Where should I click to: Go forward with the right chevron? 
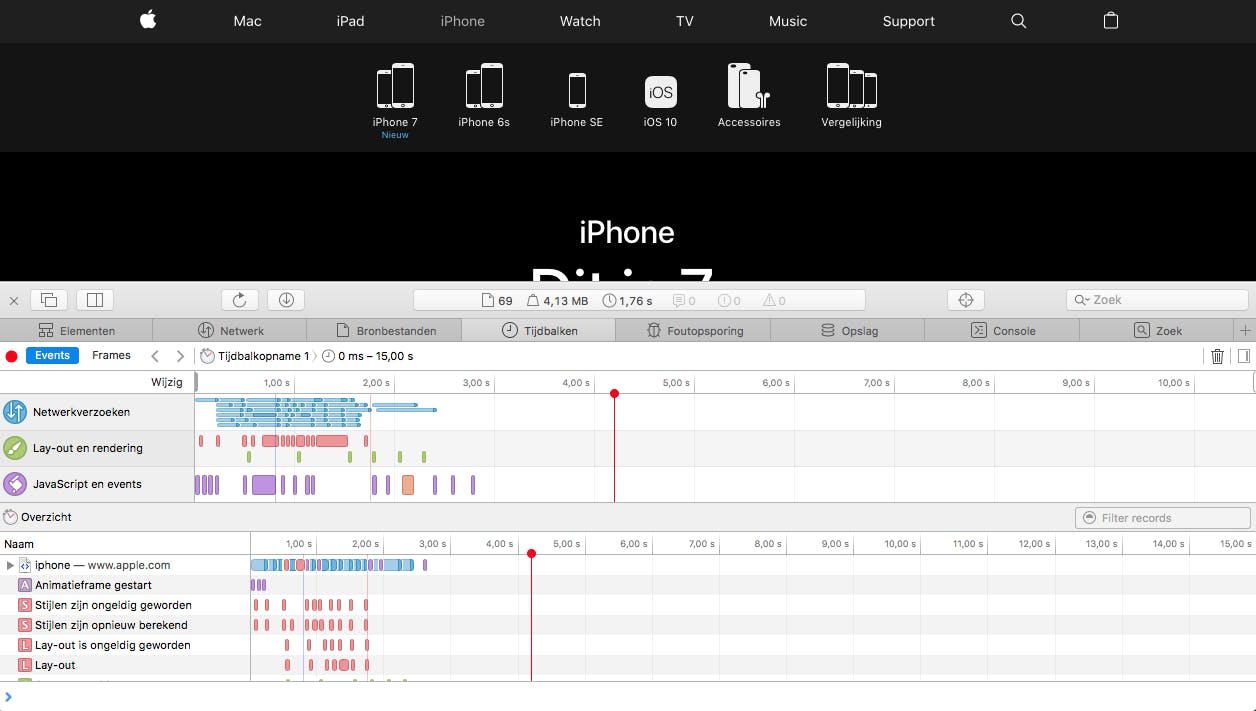coord(180,356)
